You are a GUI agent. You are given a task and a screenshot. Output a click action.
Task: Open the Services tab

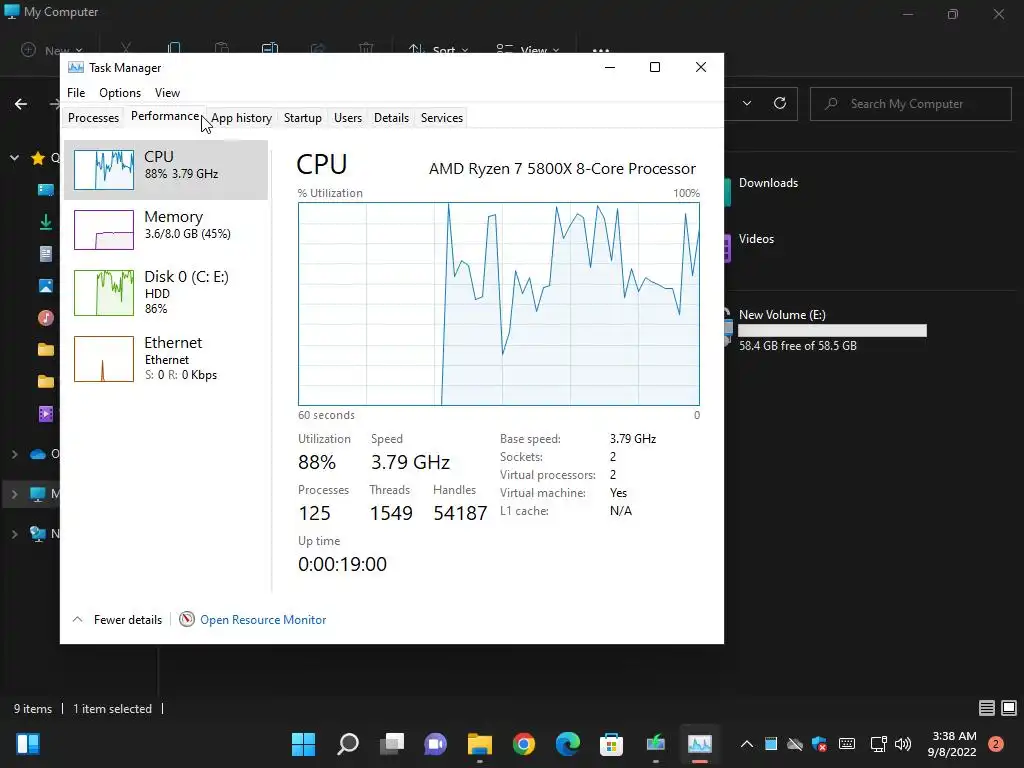coord(441,118)
